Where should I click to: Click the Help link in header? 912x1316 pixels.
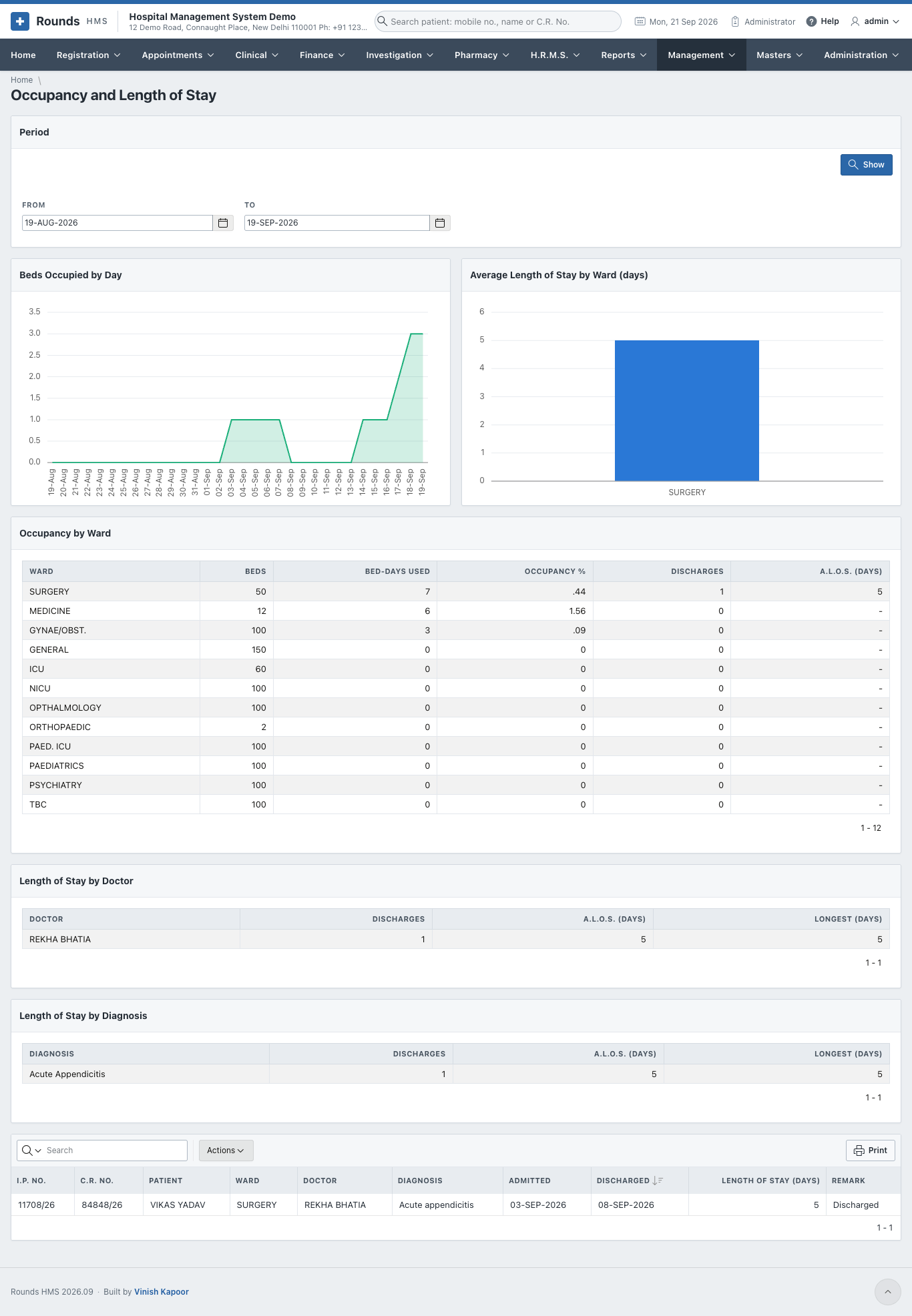(x=823, y=21)
